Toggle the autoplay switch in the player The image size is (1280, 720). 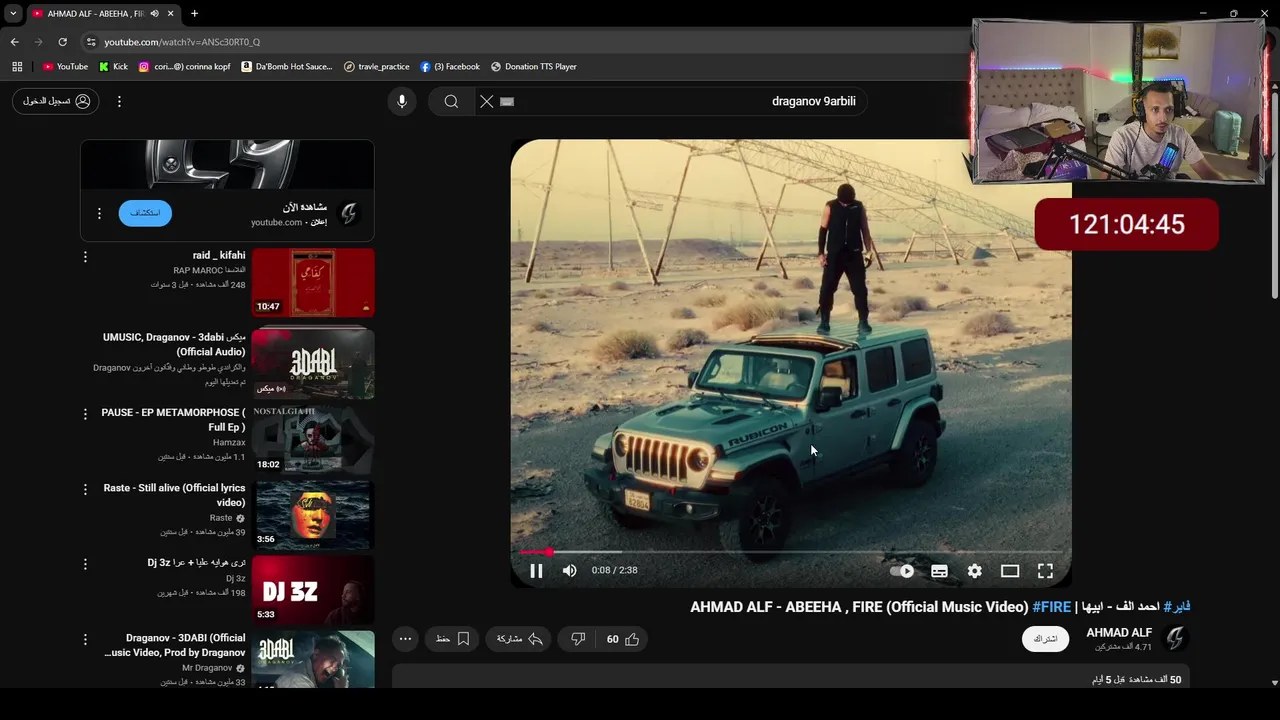[902, 571]
